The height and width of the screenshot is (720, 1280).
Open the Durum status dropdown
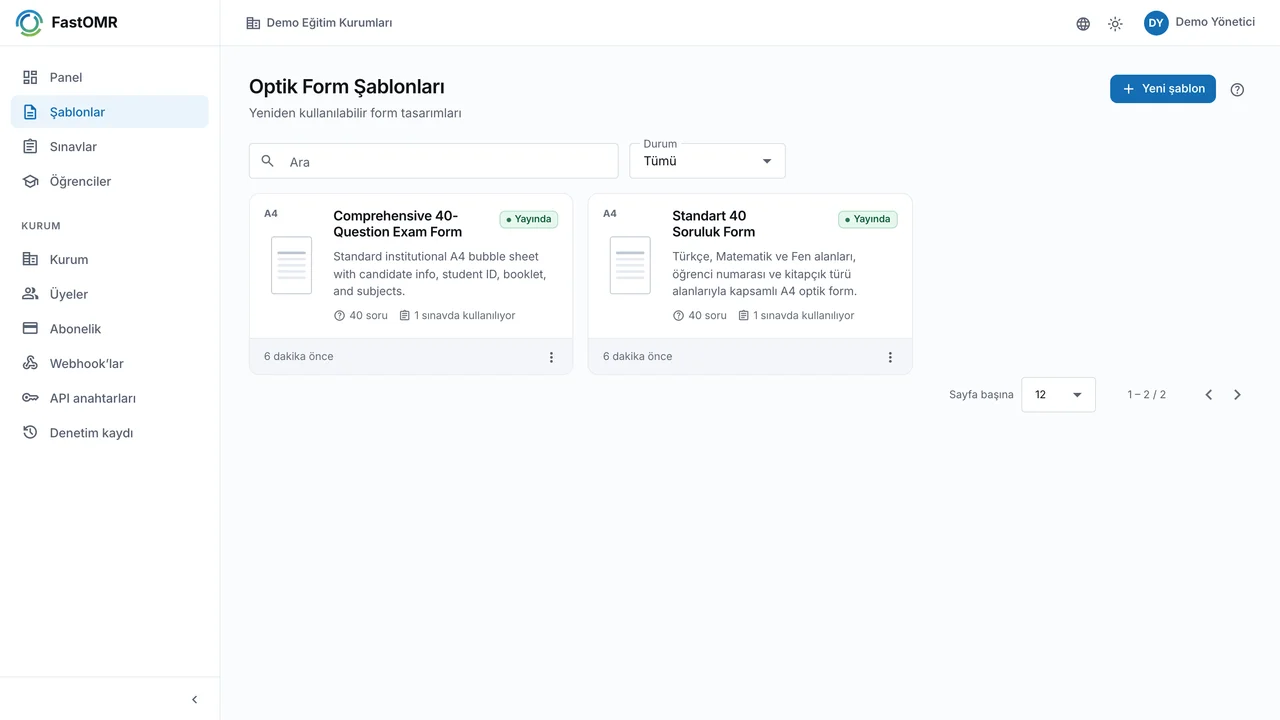(707, 161)
